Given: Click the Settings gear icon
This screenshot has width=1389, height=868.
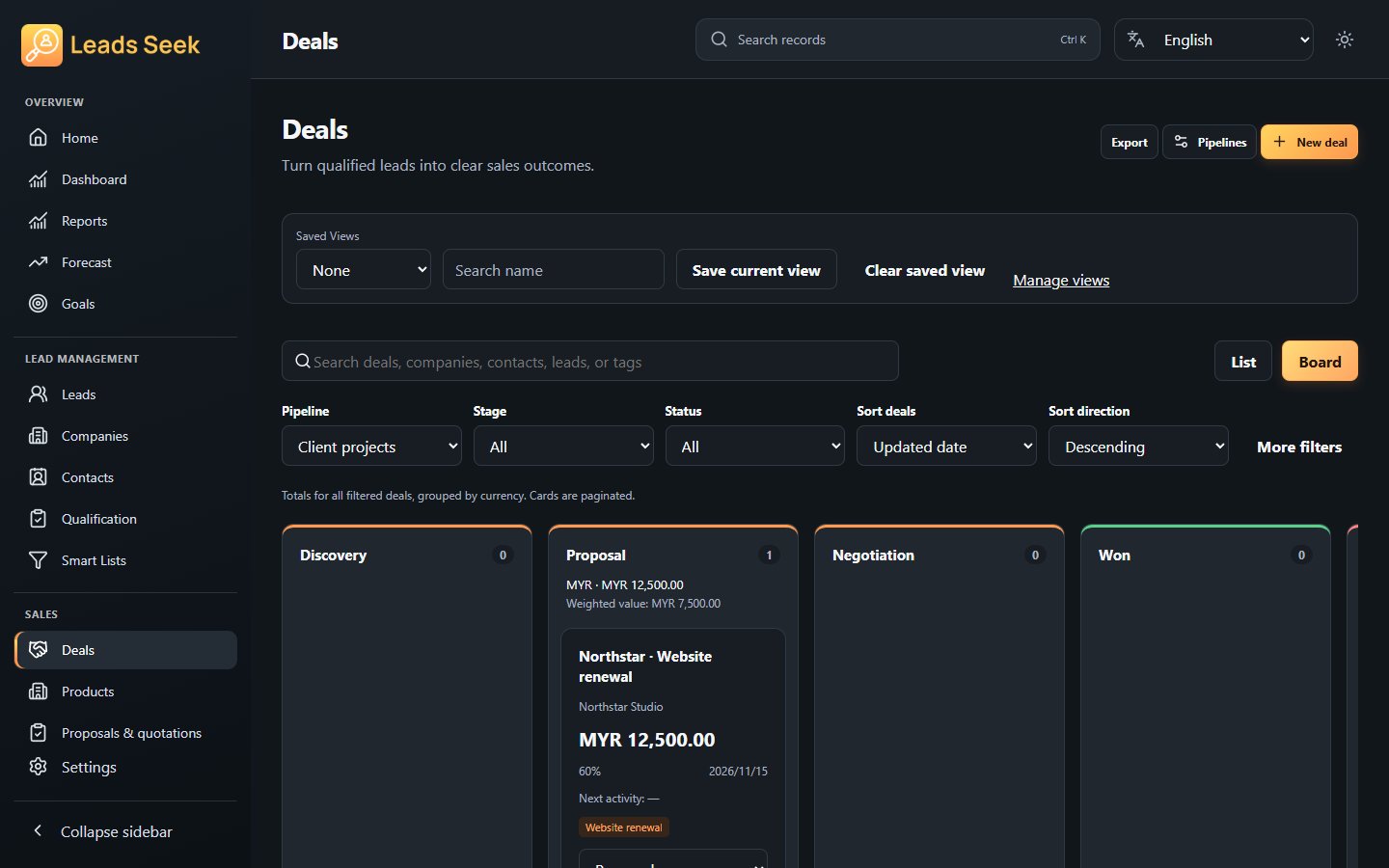Looking at the screenshot, I should (x=38, y=767).
